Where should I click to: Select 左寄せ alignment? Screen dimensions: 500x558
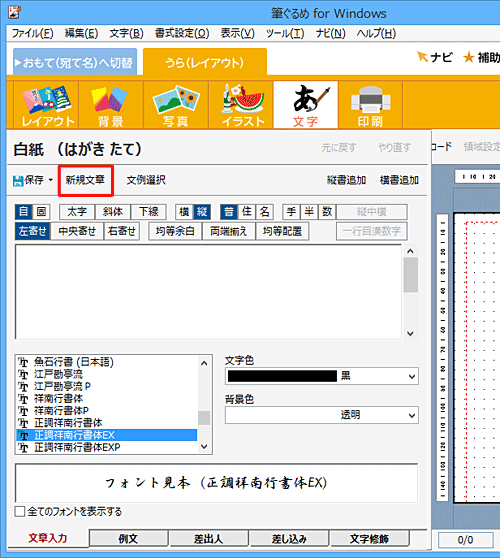(33, 231)
